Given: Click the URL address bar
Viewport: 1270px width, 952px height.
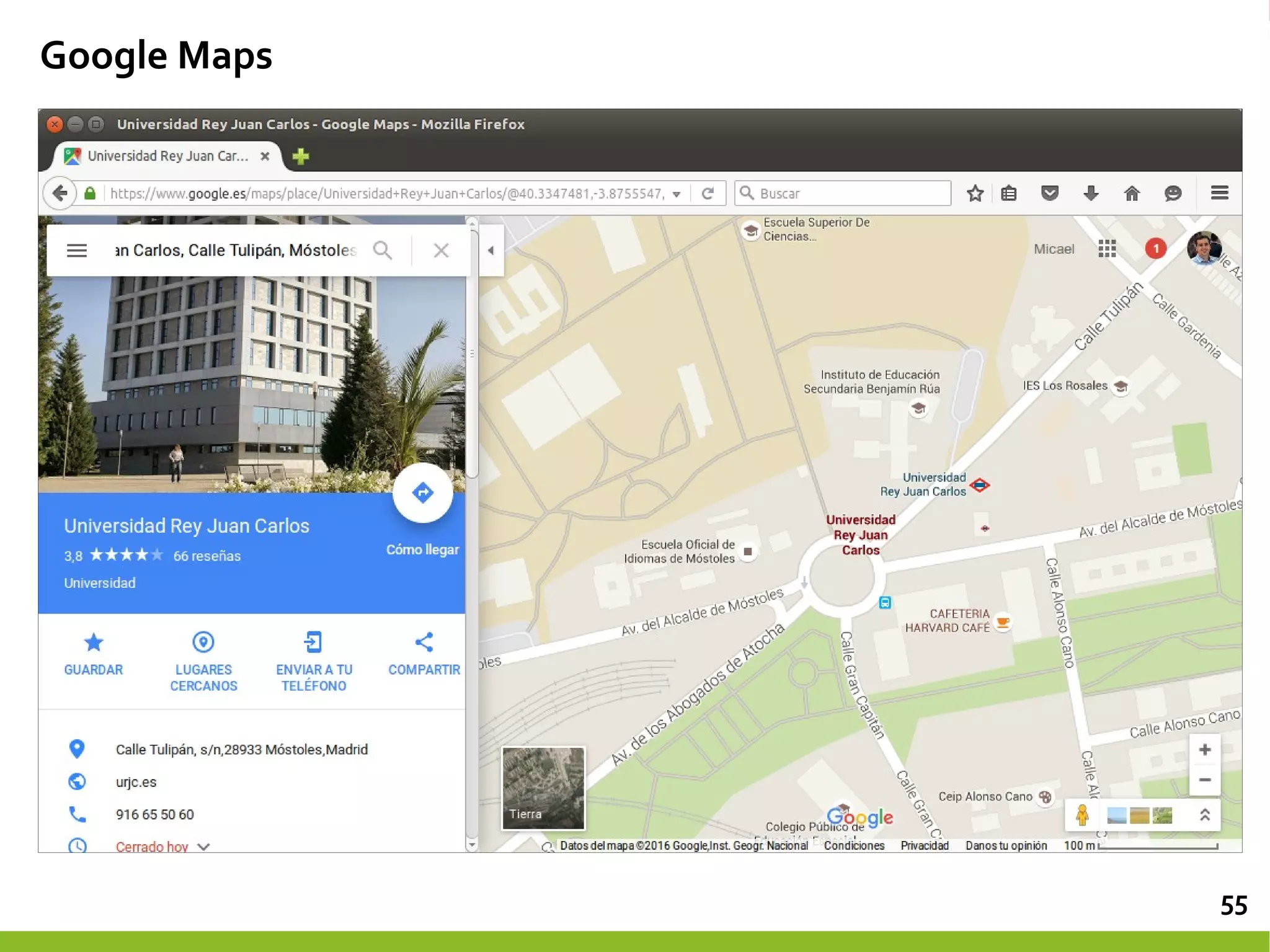Looking at the screenshot, I should tap(386, 194).
